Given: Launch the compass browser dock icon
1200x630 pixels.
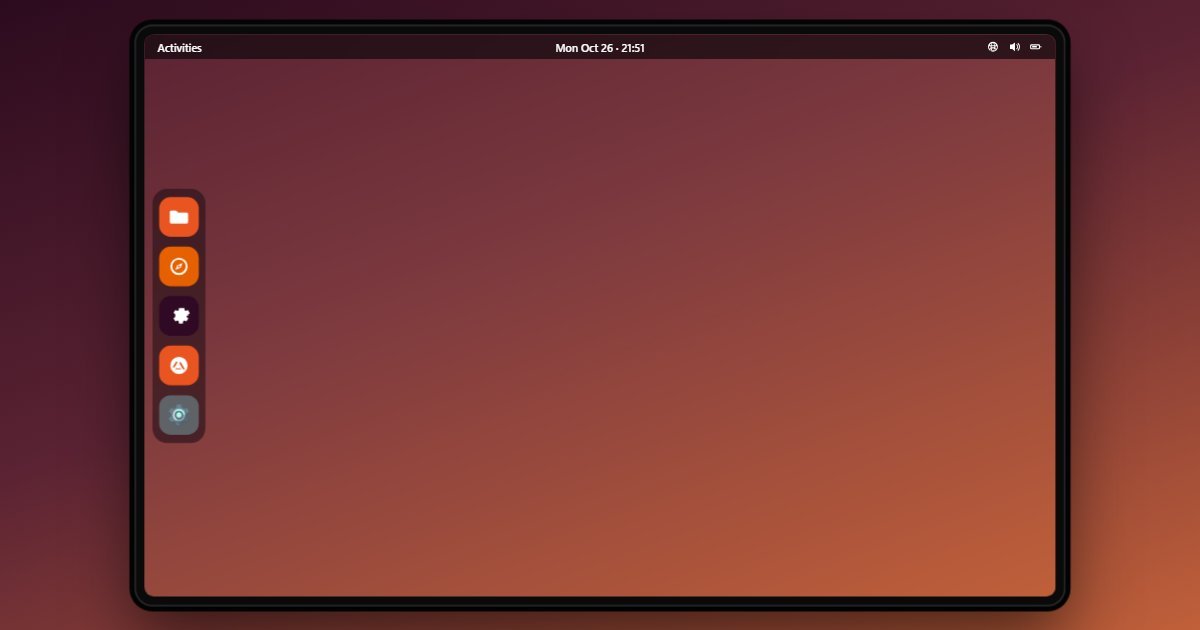Looking at the screenshot, I should pyautogui.click(x=179, y=267).
